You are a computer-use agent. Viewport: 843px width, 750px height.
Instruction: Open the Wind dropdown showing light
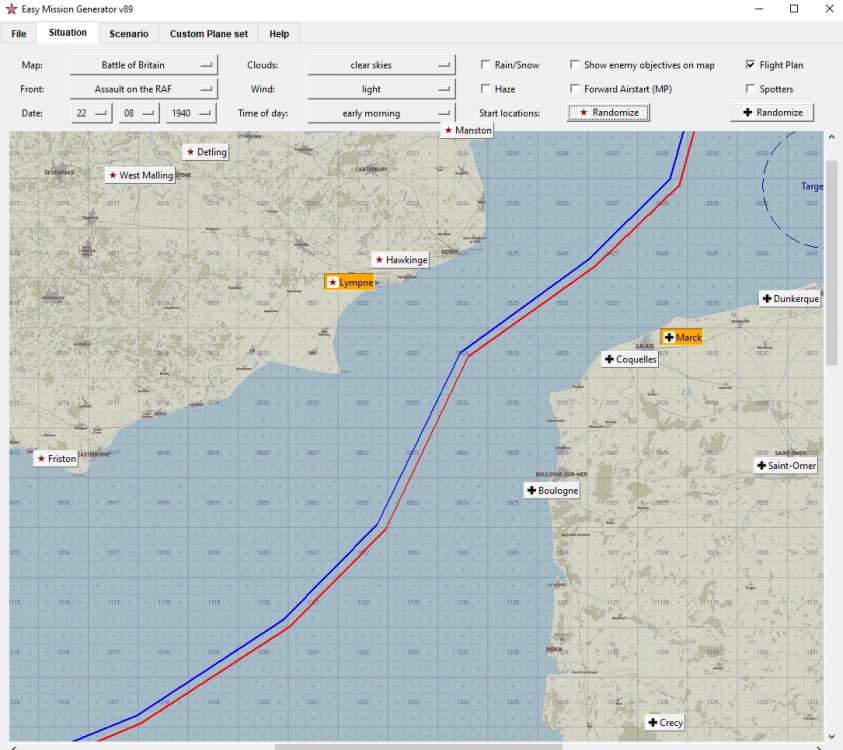tap(381, 89)
